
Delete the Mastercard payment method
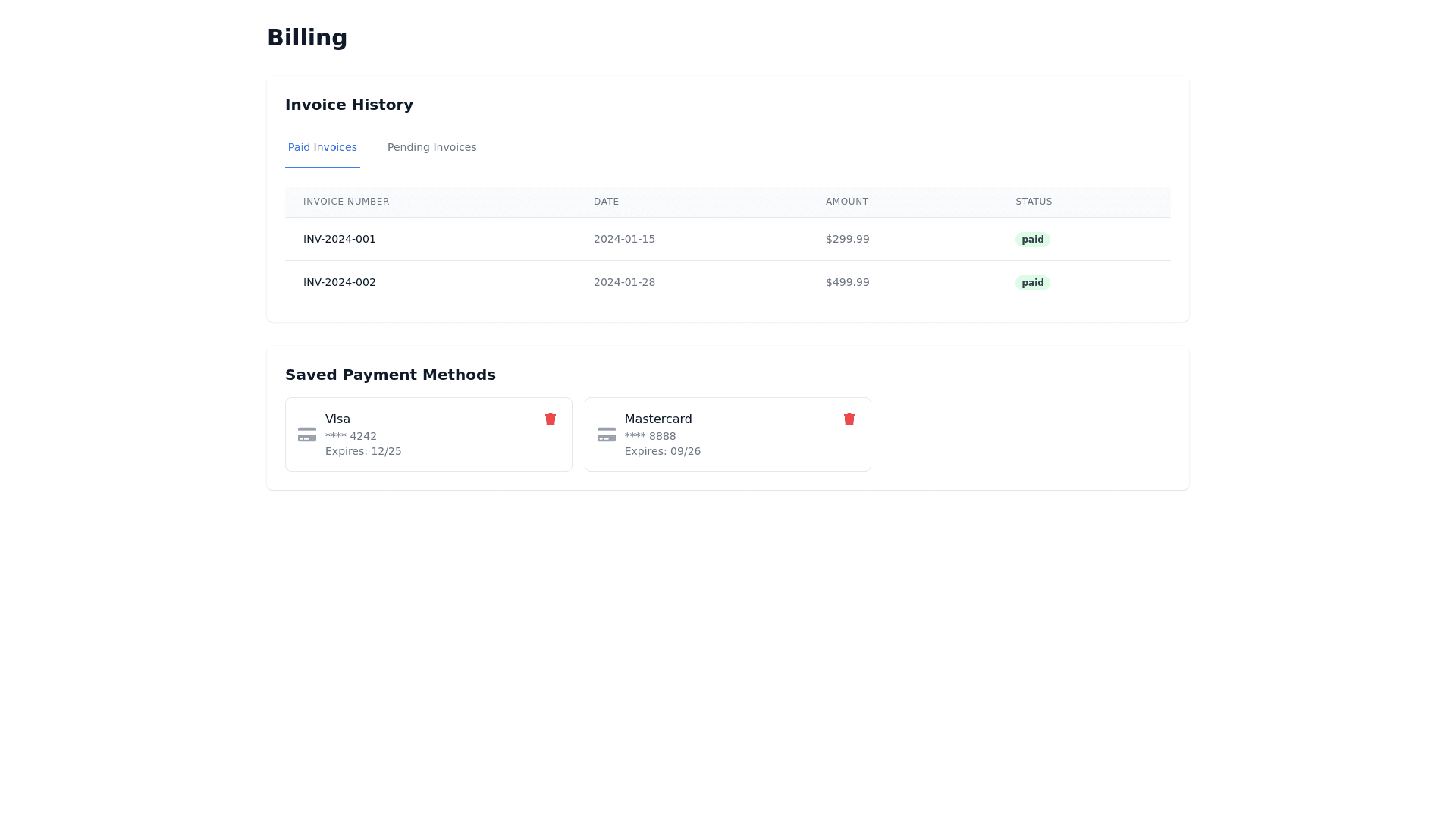(x=849, y=419)
